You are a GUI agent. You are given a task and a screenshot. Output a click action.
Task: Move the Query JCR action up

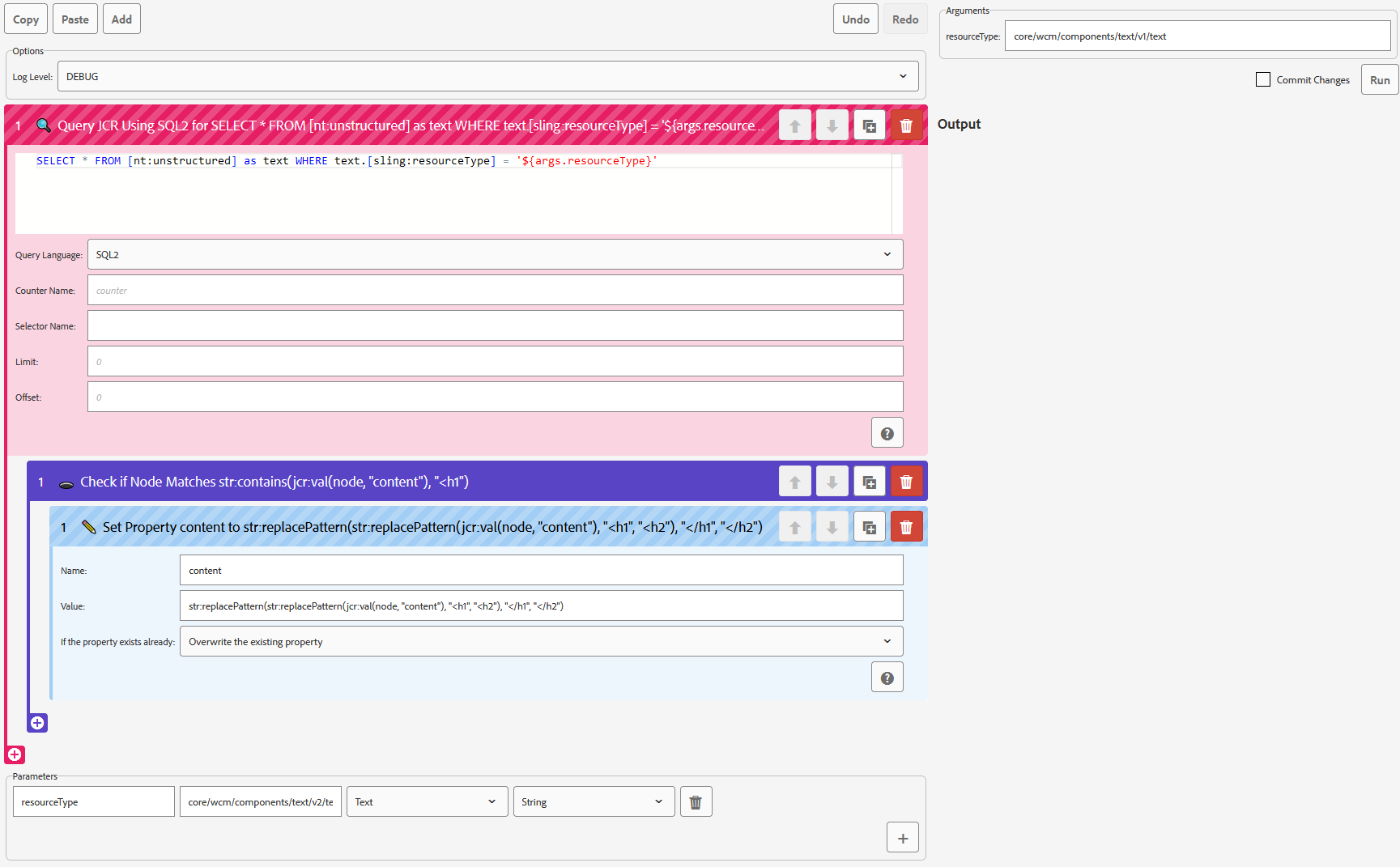click(794, 125)
